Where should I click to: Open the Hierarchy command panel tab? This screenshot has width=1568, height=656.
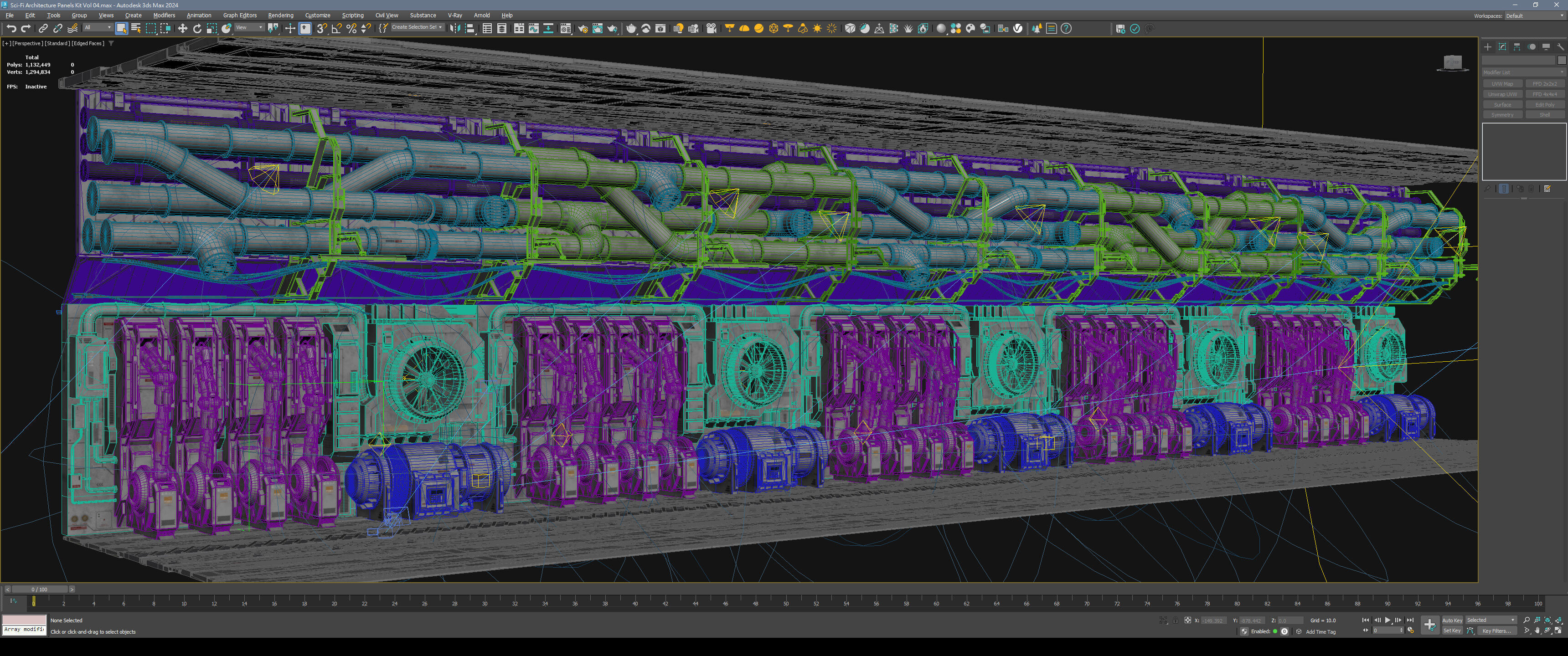click(x=1517, y=47)
